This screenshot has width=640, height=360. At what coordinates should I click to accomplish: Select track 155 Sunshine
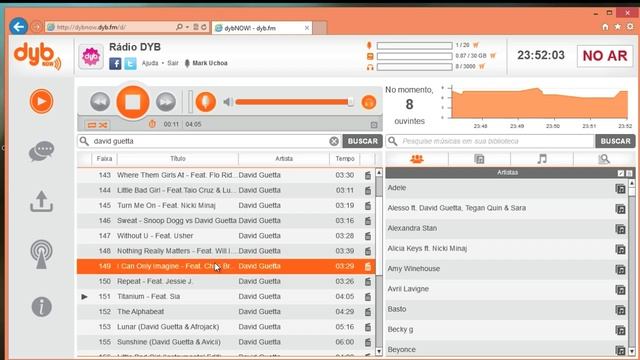click(226, 342)
